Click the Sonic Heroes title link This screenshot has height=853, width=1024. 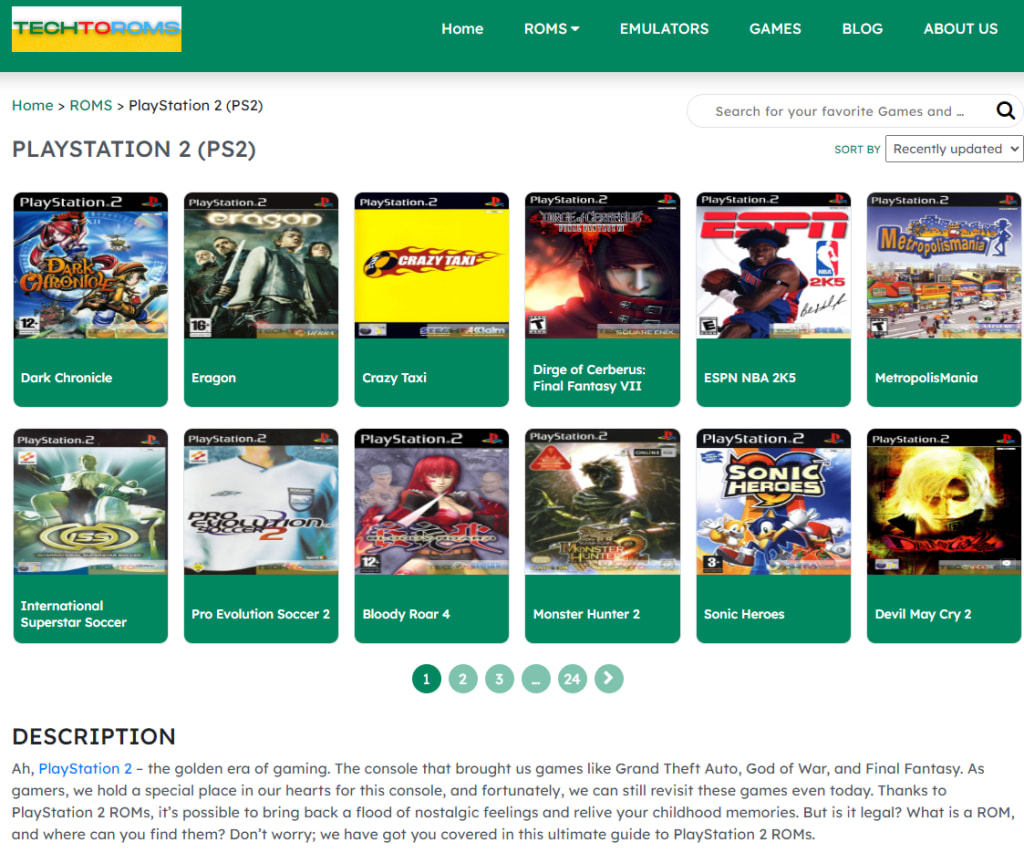(744, 614)
